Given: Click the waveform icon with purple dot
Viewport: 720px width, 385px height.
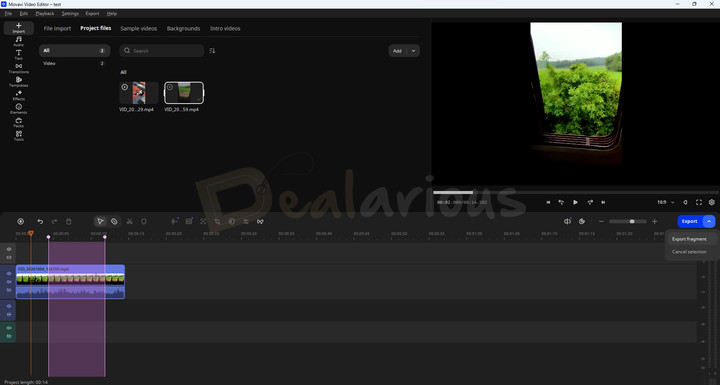Looking at the screenshot, I should [174, 221].
